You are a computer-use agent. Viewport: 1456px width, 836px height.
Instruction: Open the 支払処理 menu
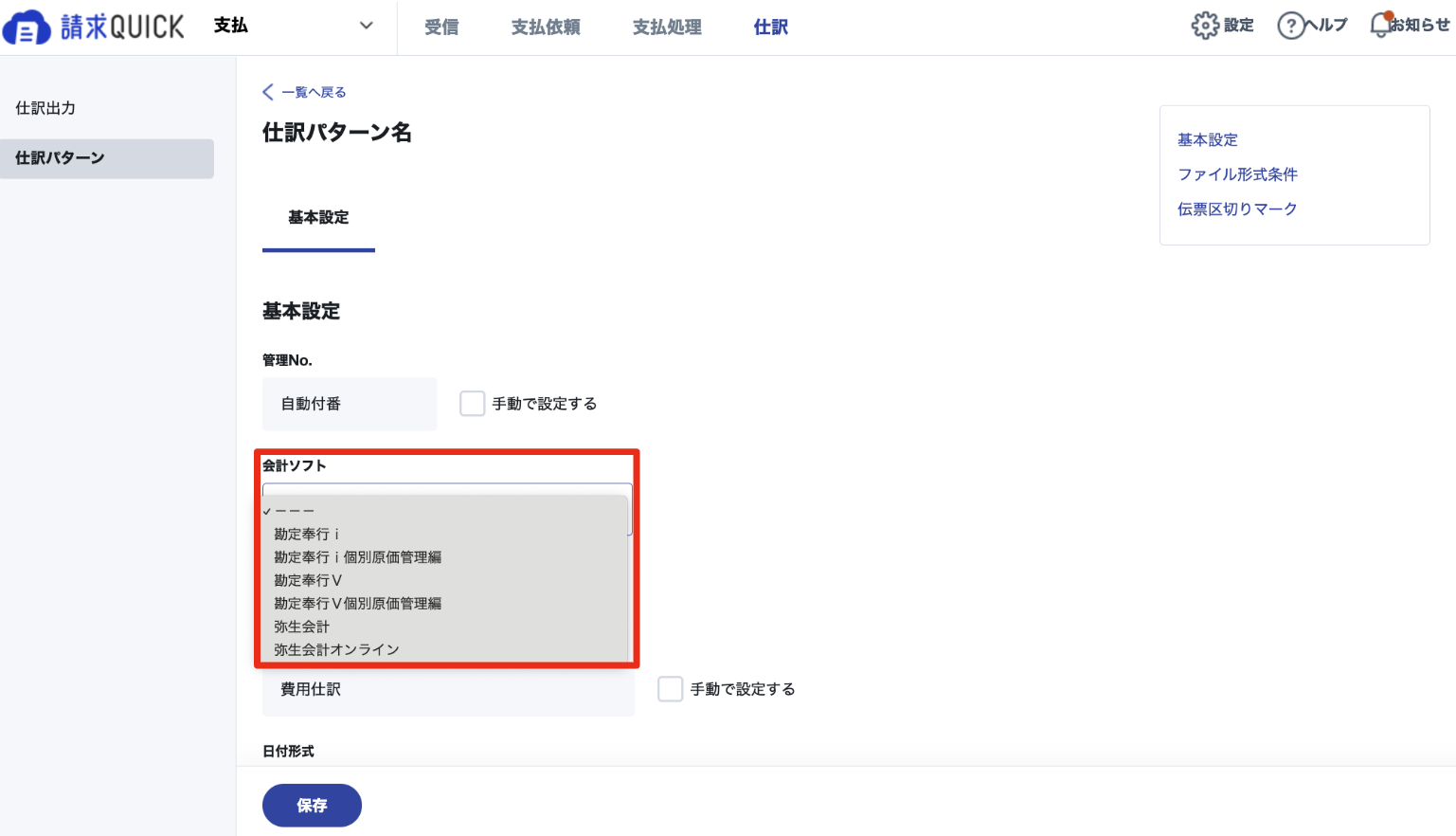pyautogui.click(x=667, y=27)
